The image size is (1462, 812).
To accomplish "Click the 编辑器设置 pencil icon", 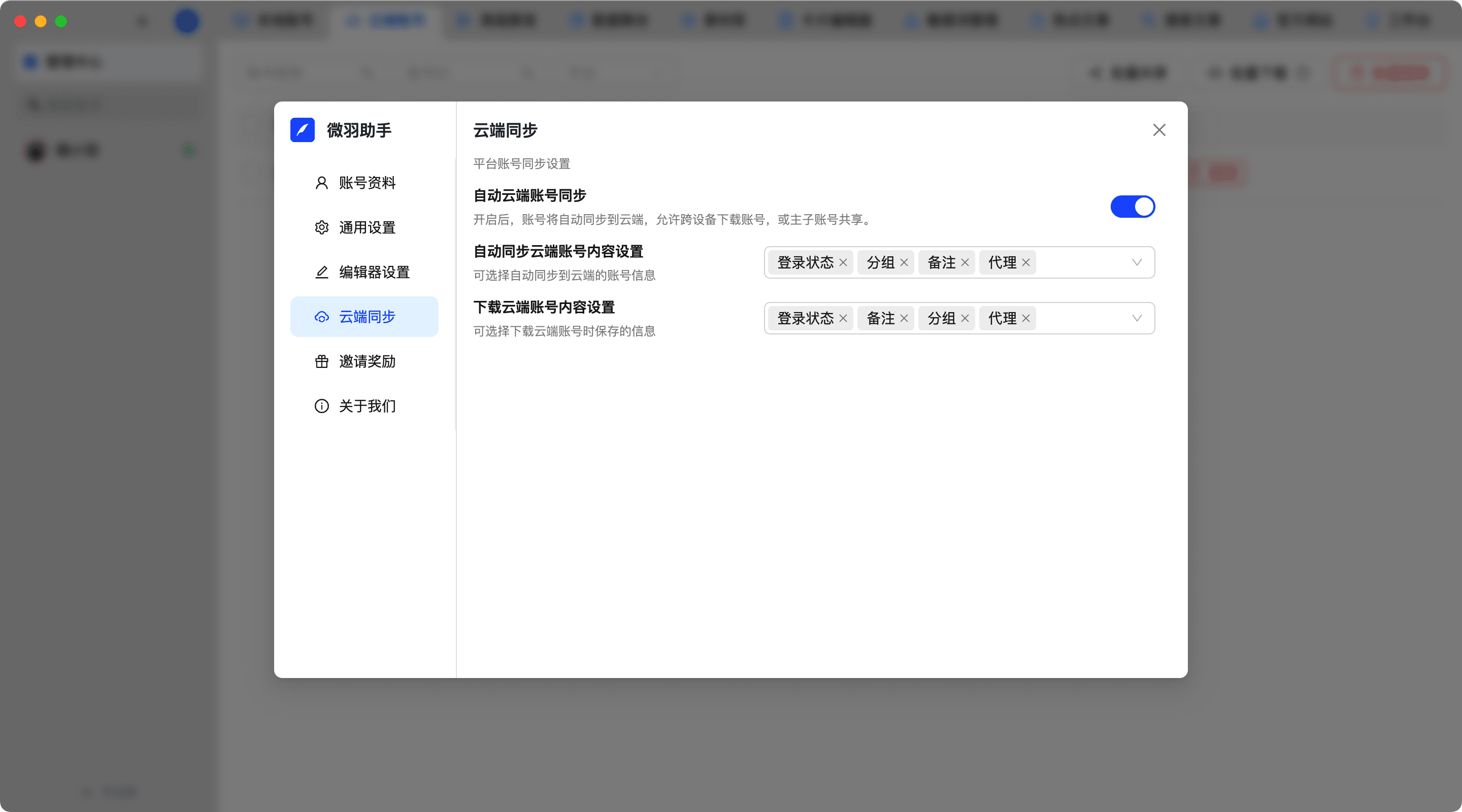I will tap(321, 273).
